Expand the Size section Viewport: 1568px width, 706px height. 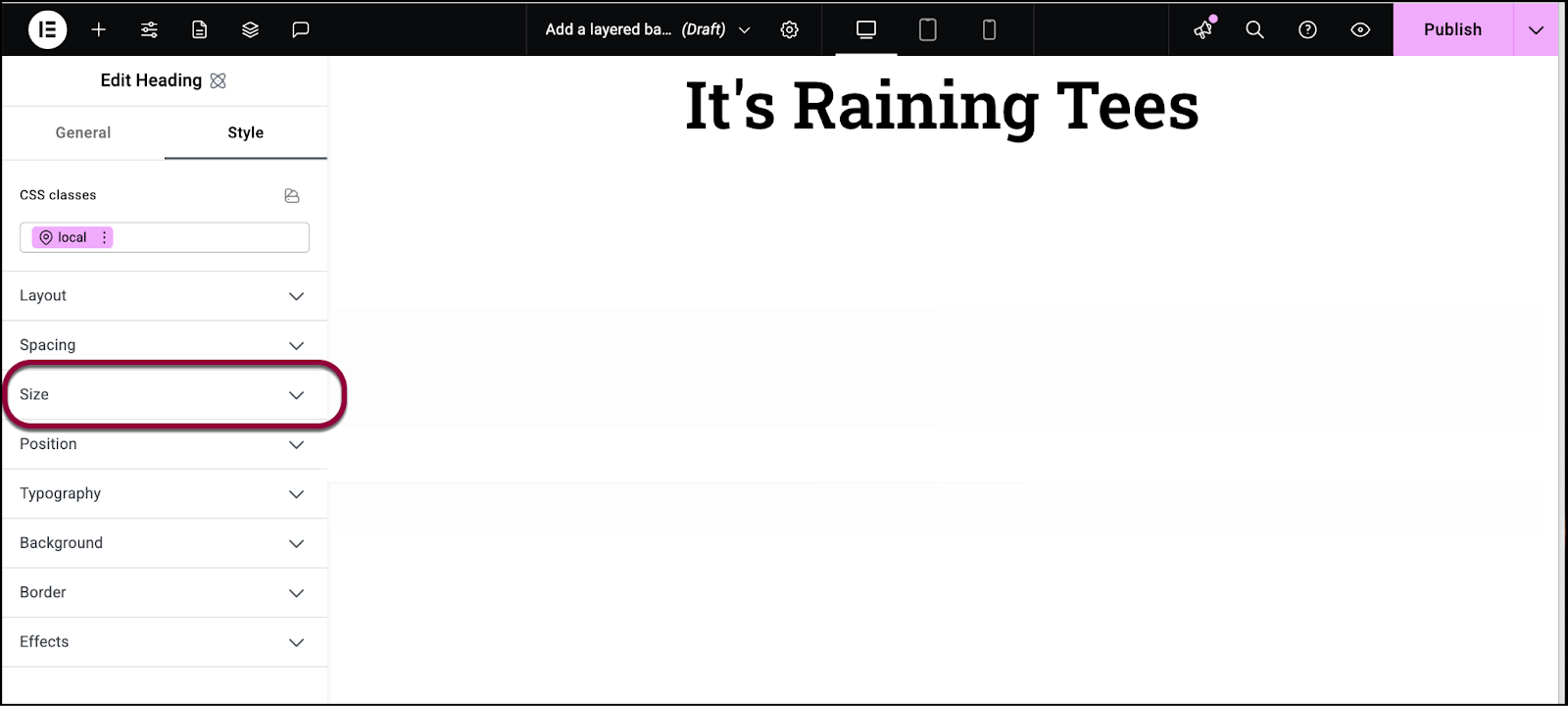point(165,394)
